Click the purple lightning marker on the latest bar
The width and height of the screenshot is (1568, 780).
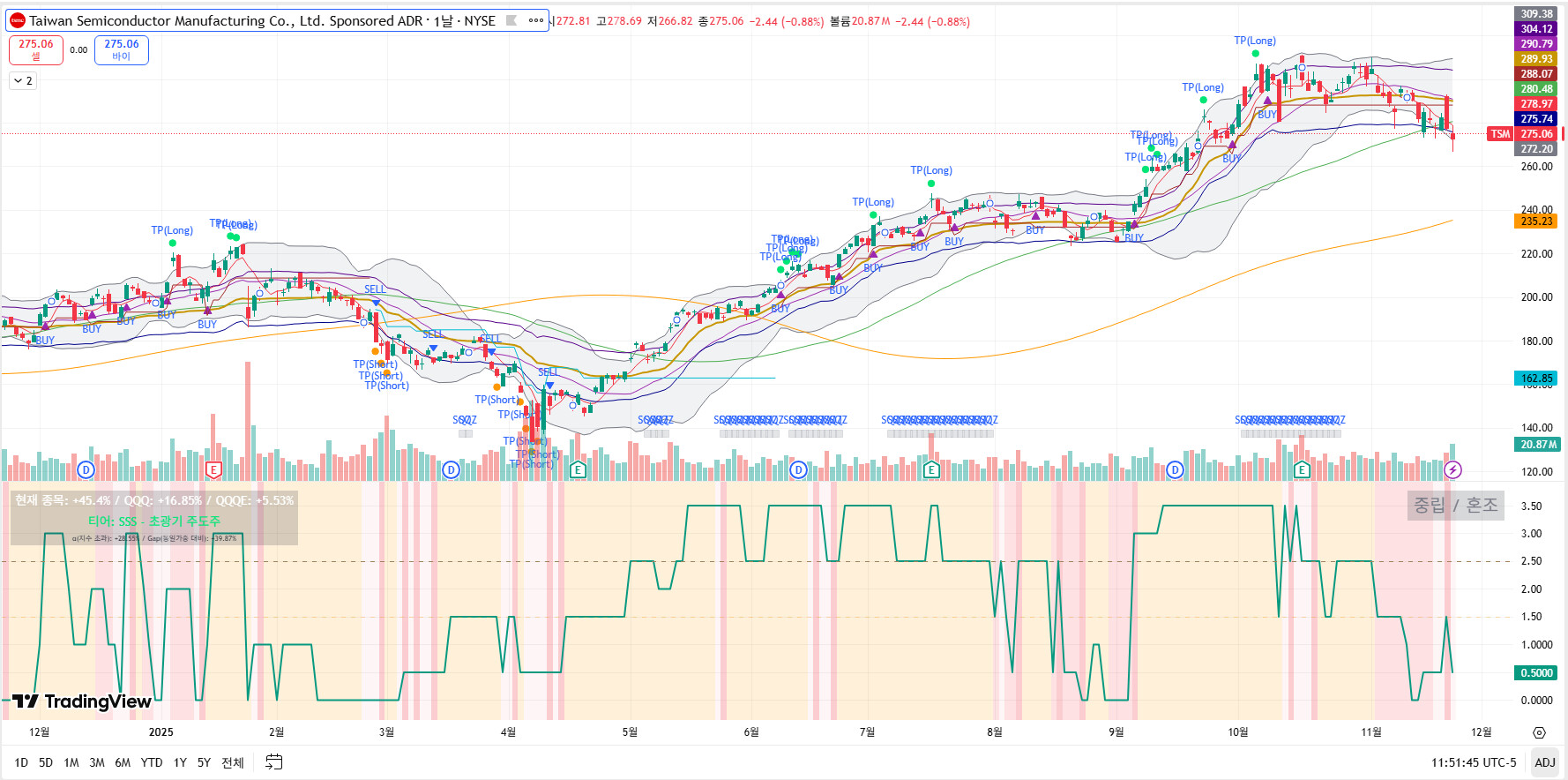pyautogui.click(x=1452, y=469)
